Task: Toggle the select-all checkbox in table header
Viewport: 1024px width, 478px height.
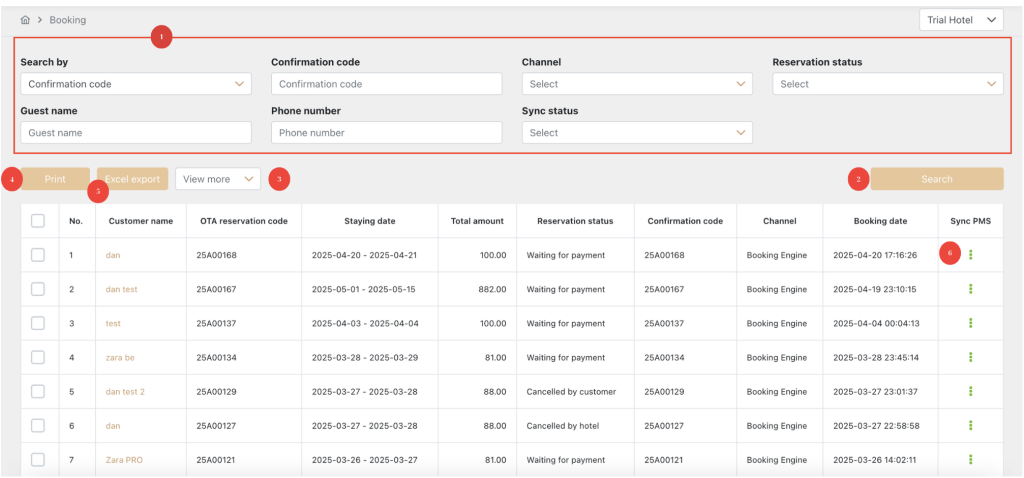Action: pyautogui.click(x=38, y=221)
